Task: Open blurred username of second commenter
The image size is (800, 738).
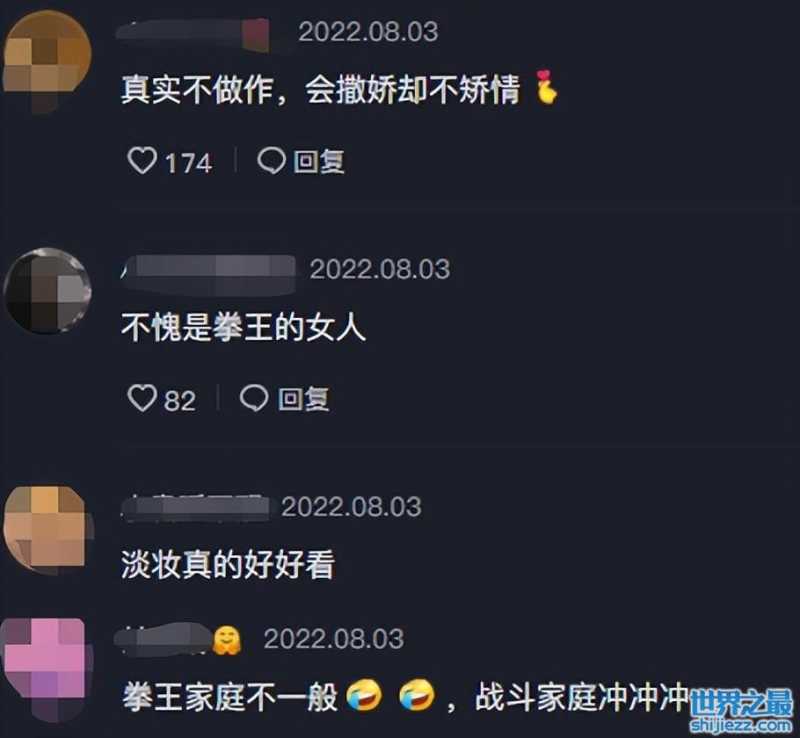Action: (x=208, y=274)
